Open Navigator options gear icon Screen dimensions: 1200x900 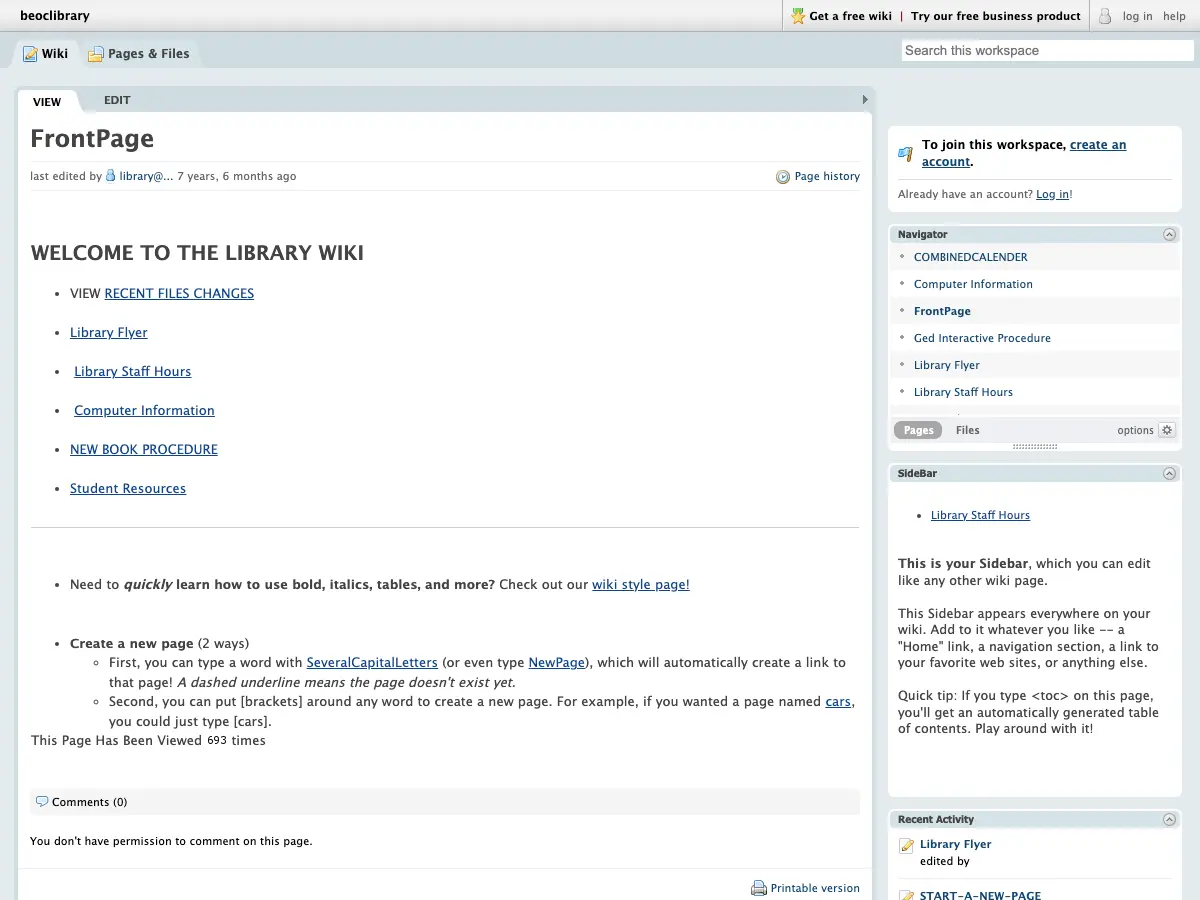coord(1167,430)
